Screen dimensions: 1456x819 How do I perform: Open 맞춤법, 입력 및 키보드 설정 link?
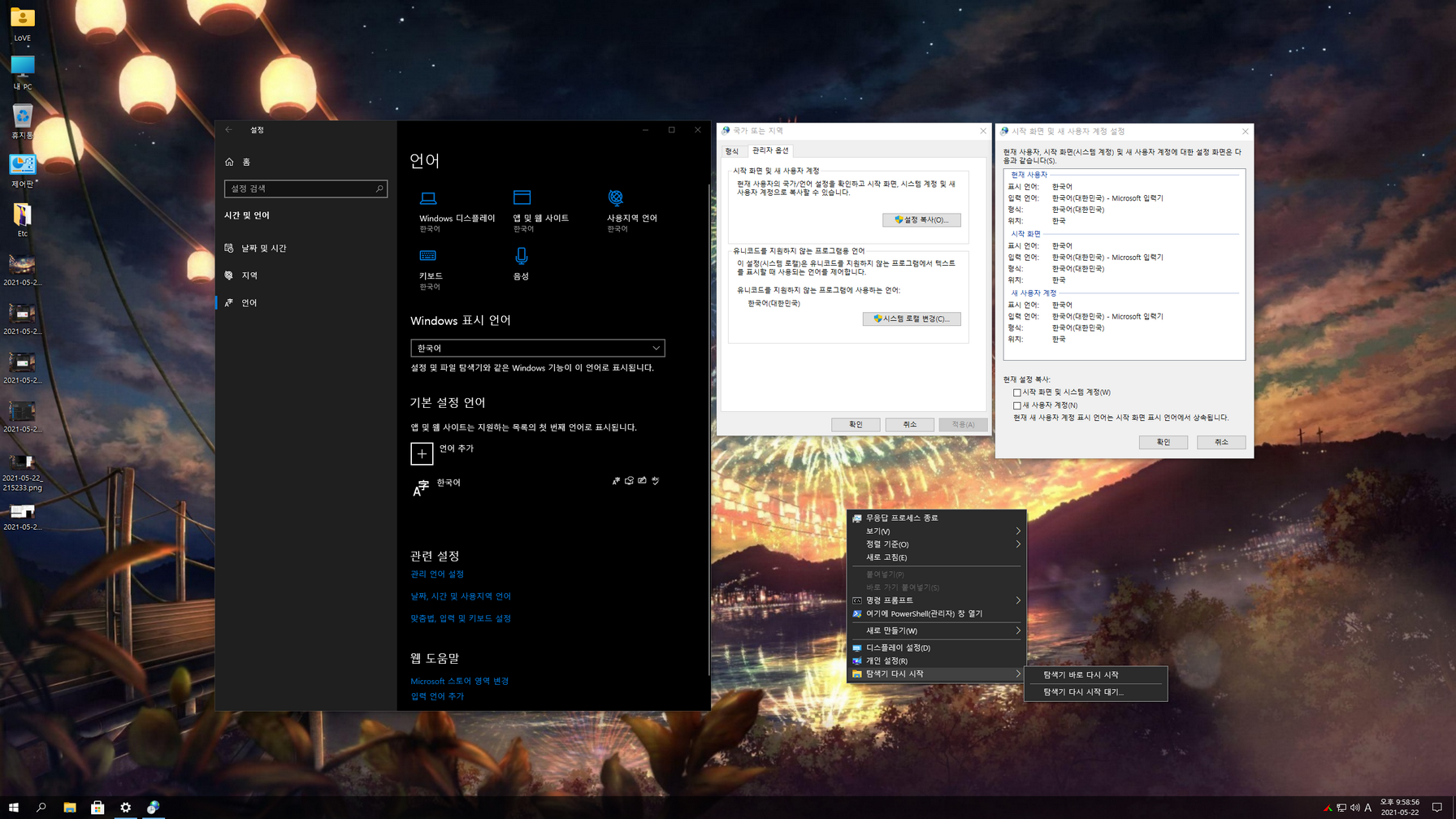[x=461, y=618]
